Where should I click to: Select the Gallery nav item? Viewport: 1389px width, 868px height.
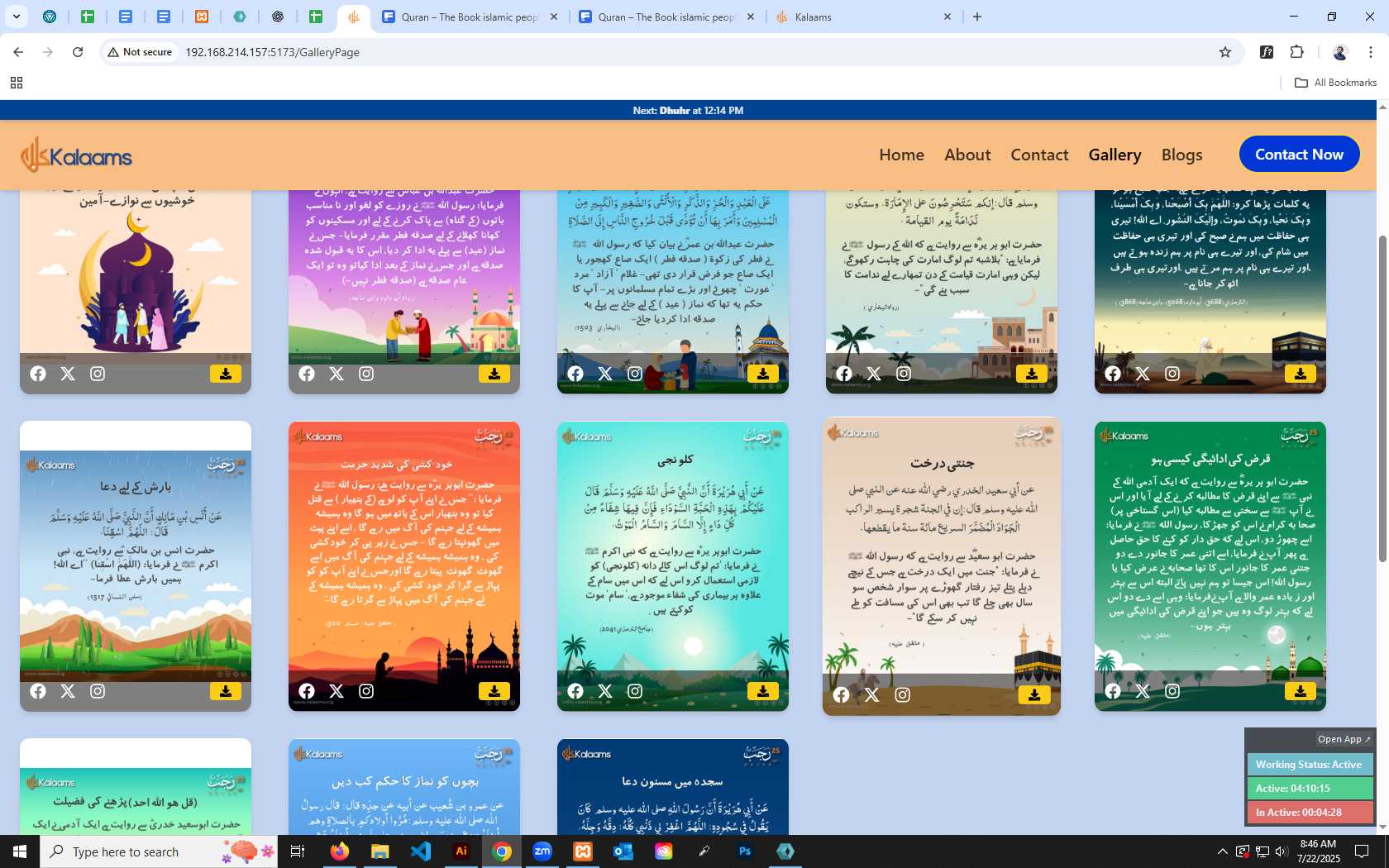[x=1115, y=155]
